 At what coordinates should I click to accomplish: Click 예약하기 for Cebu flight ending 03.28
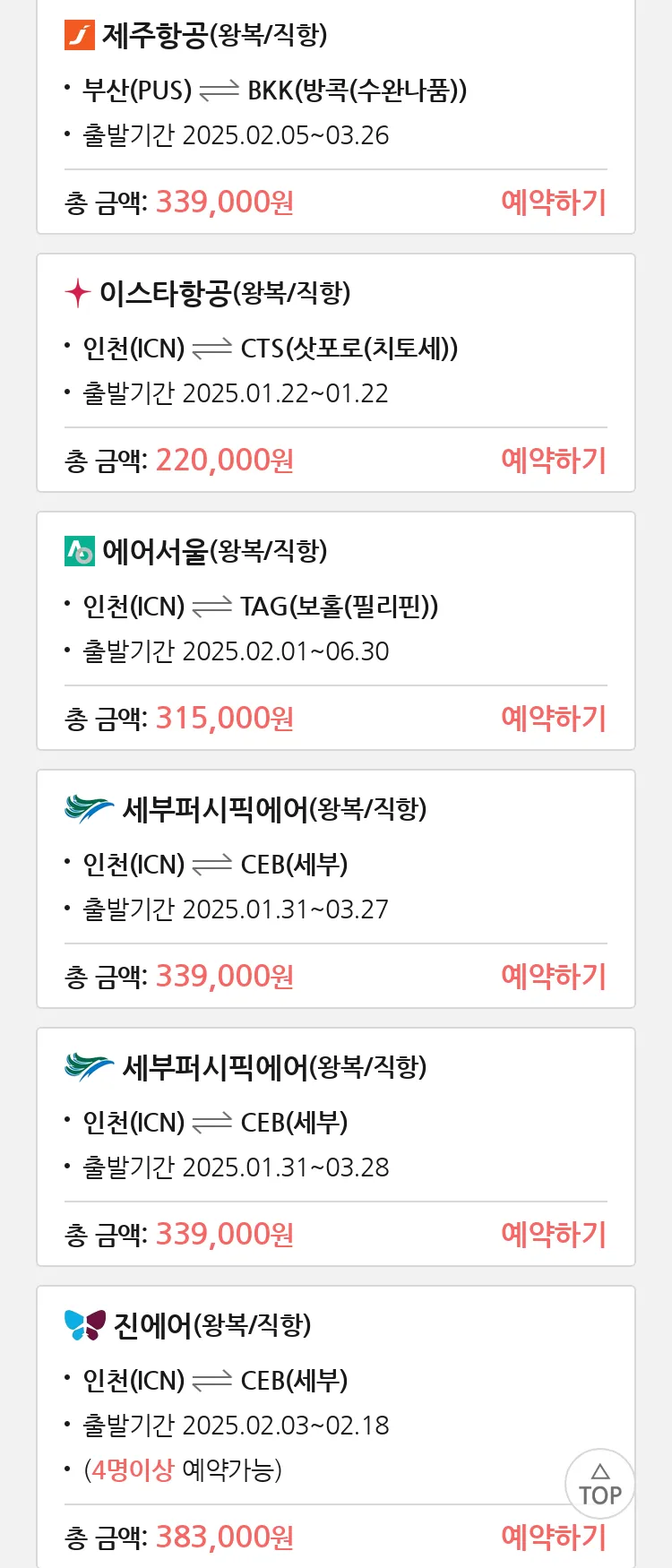click(x=554, y=1235)
